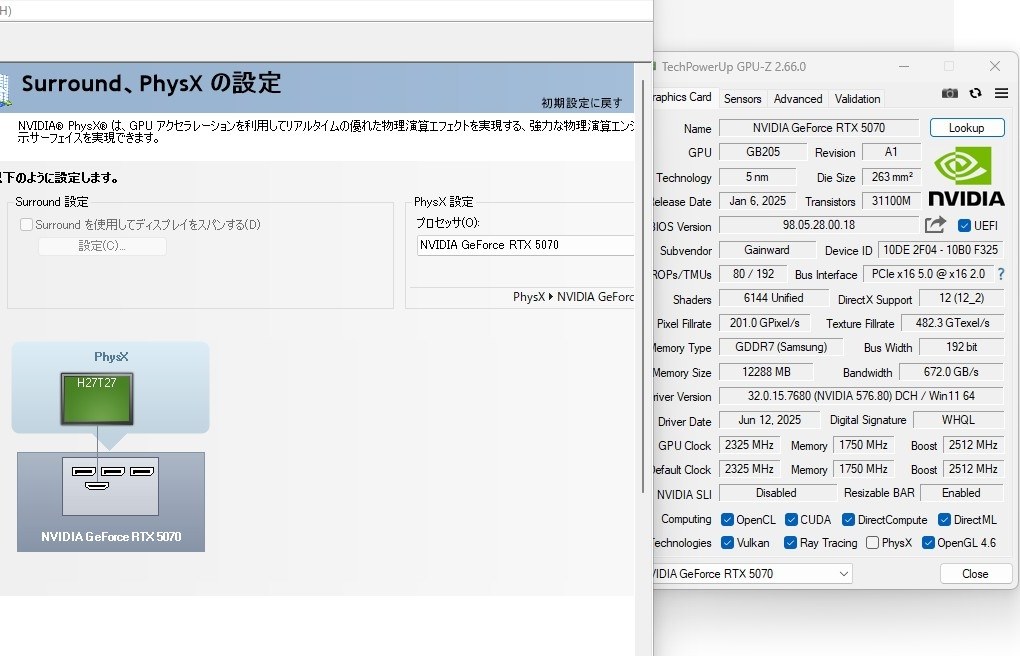
Task: Refresh GPU-Z data with the refresh icon
Action: click(975, 94)
